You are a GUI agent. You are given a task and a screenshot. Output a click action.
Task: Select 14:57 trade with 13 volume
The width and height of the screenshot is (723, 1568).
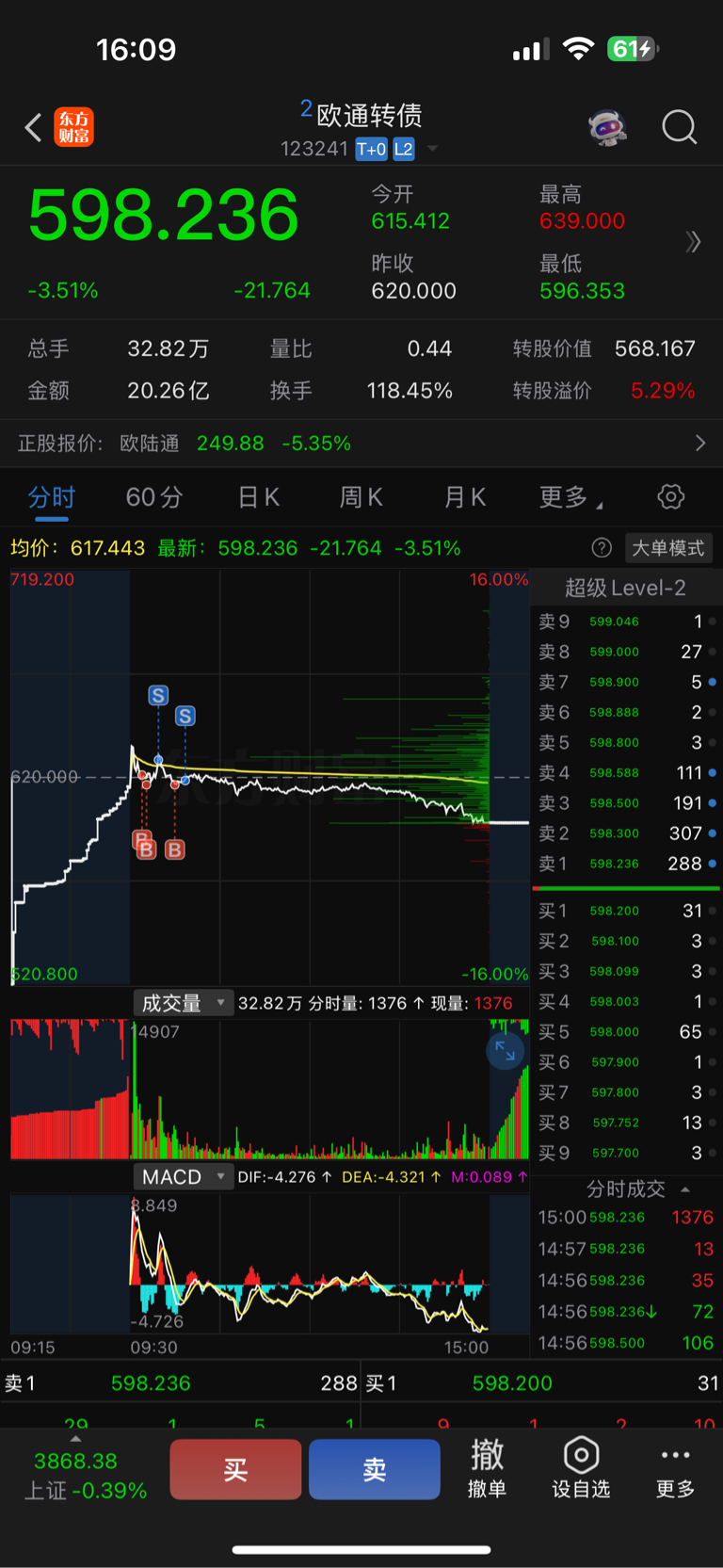(626, 1249)
